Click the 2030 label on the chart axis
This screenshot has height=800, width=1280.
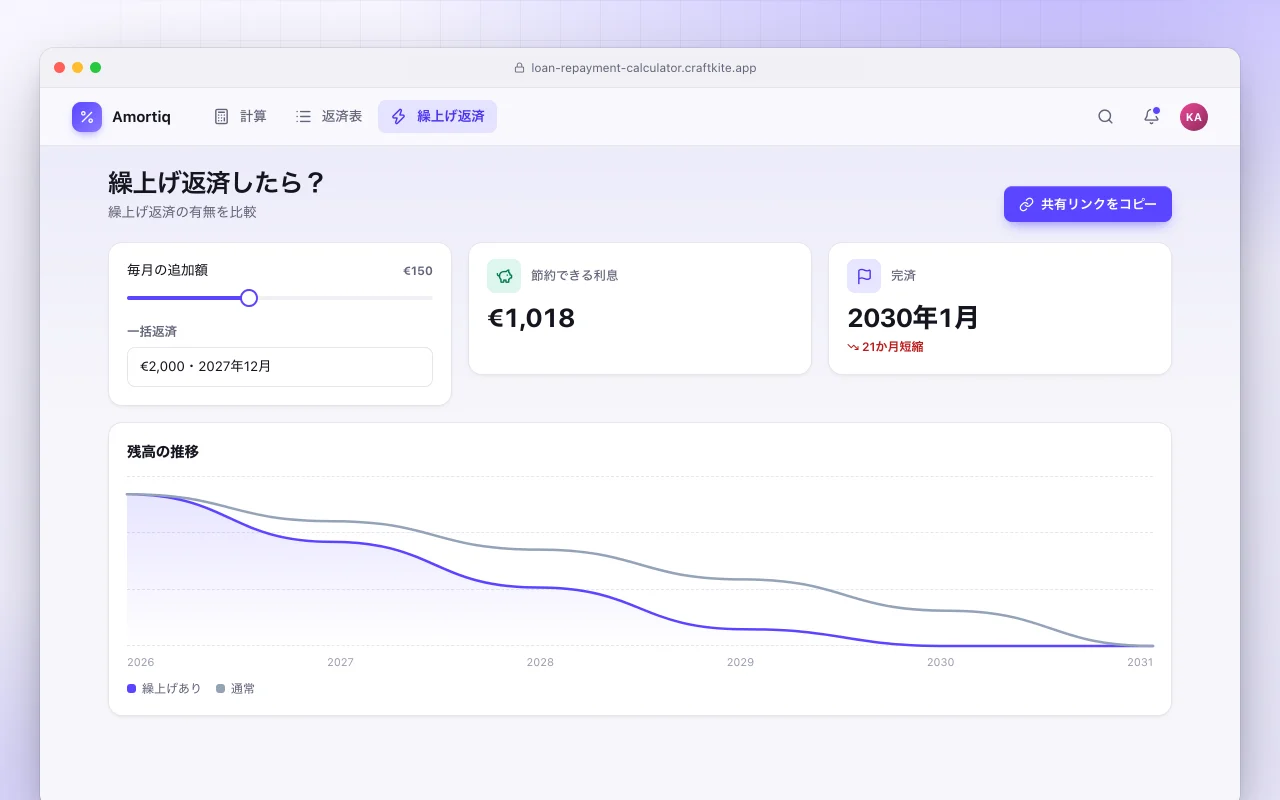pos(940,662)
